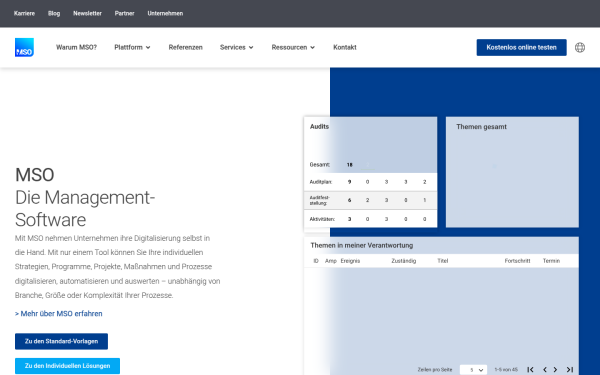
Task: Click the Titel column header
Action: point(443,261)
